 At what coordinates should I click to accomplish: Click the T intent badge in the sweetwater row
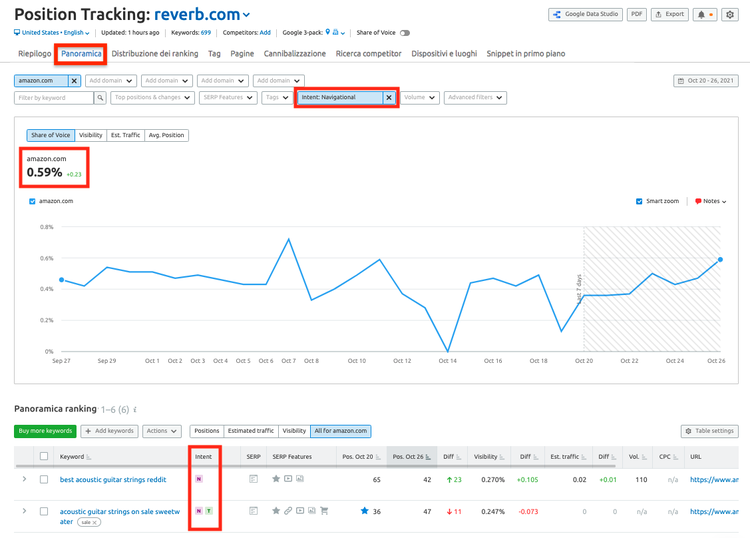pos(209,511)
